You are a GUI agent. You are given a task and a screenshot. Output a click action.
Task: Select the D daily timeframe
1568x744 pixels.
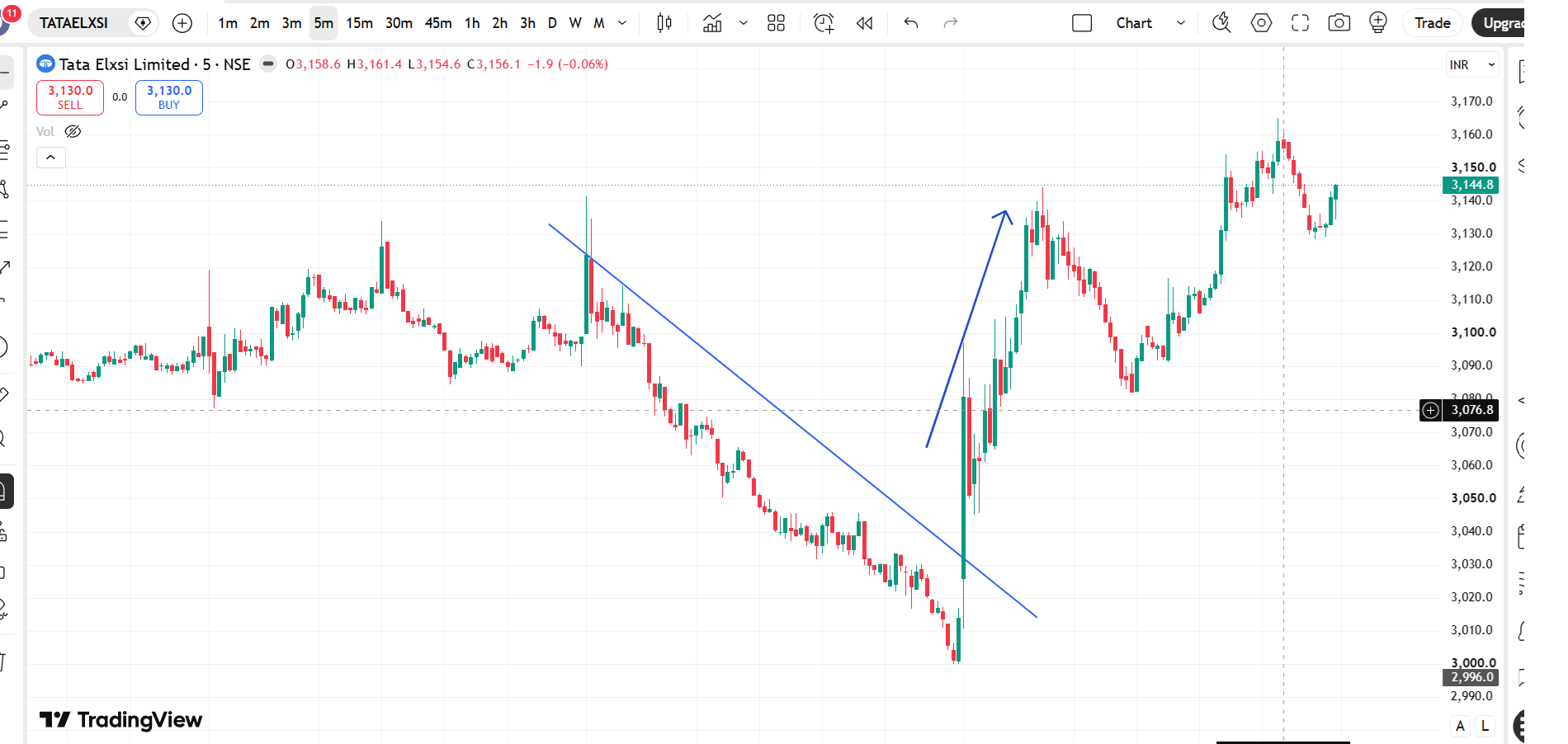[552, 23]
